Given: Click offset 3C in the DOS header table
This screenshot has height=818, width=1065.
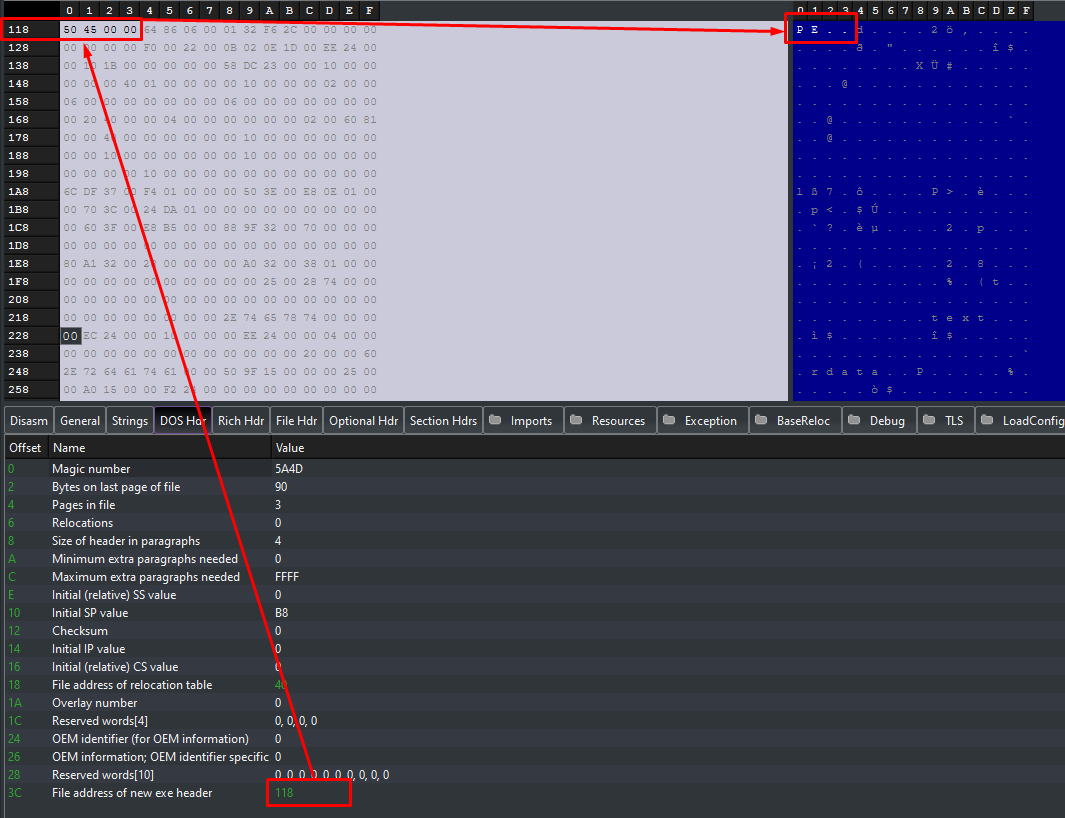Looking at the screenshot, I should tap(14, 793).
